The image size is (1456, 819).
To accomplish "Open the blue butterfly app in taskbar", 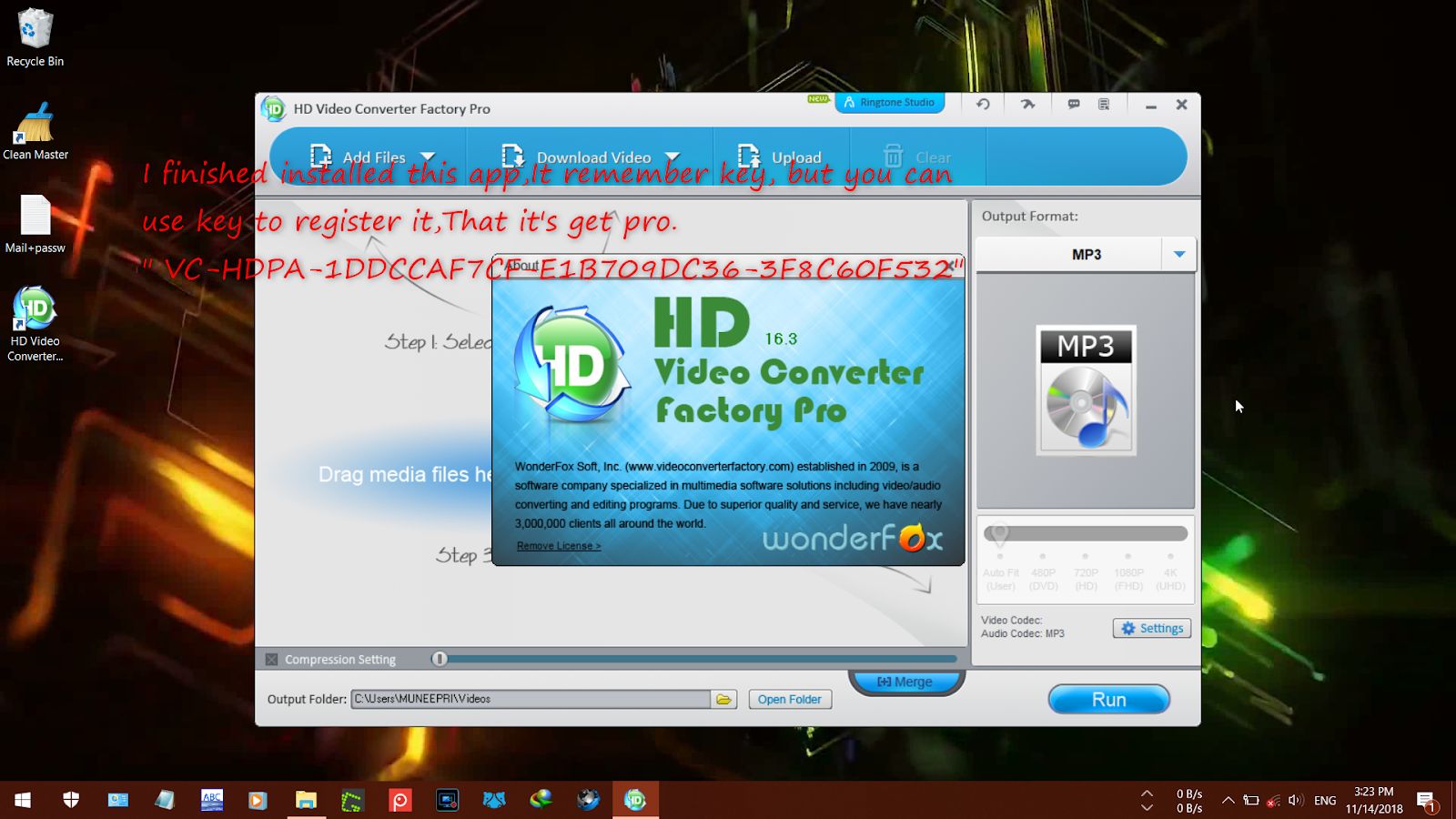I will tap(494, 800).
